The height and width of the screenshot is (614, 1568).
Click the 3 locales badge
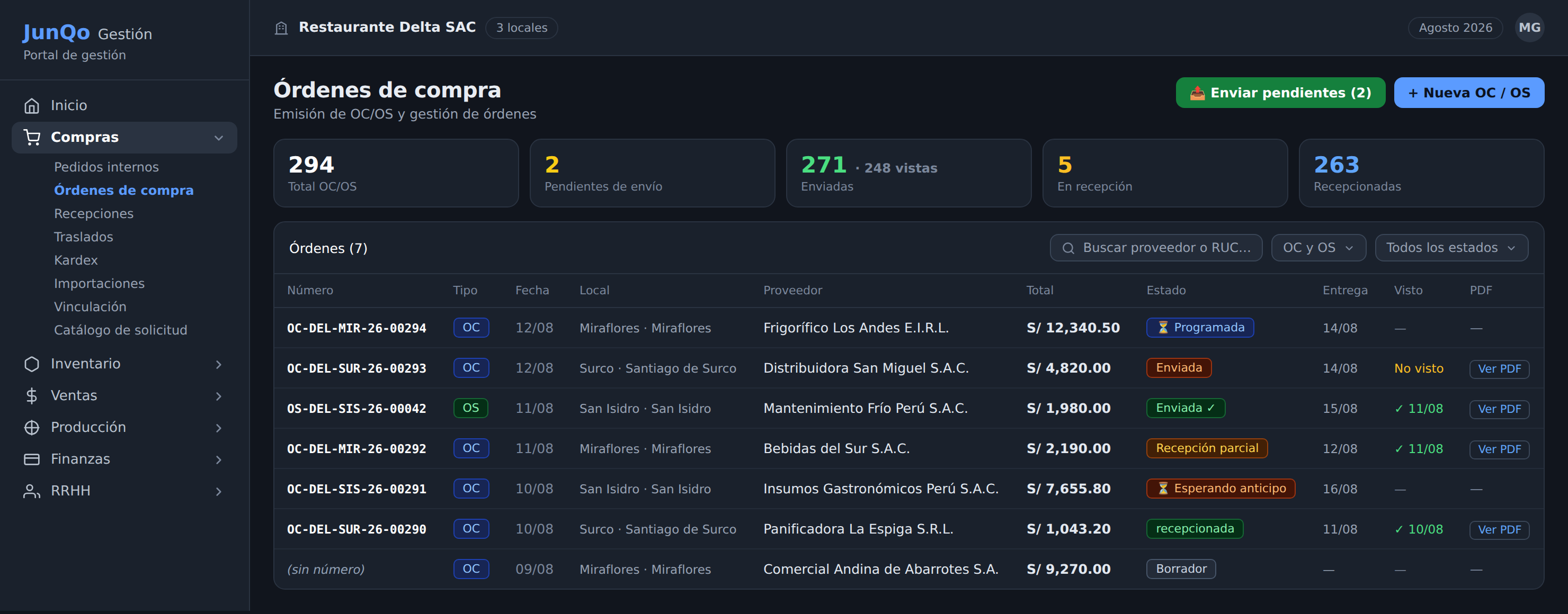(522, 28)
